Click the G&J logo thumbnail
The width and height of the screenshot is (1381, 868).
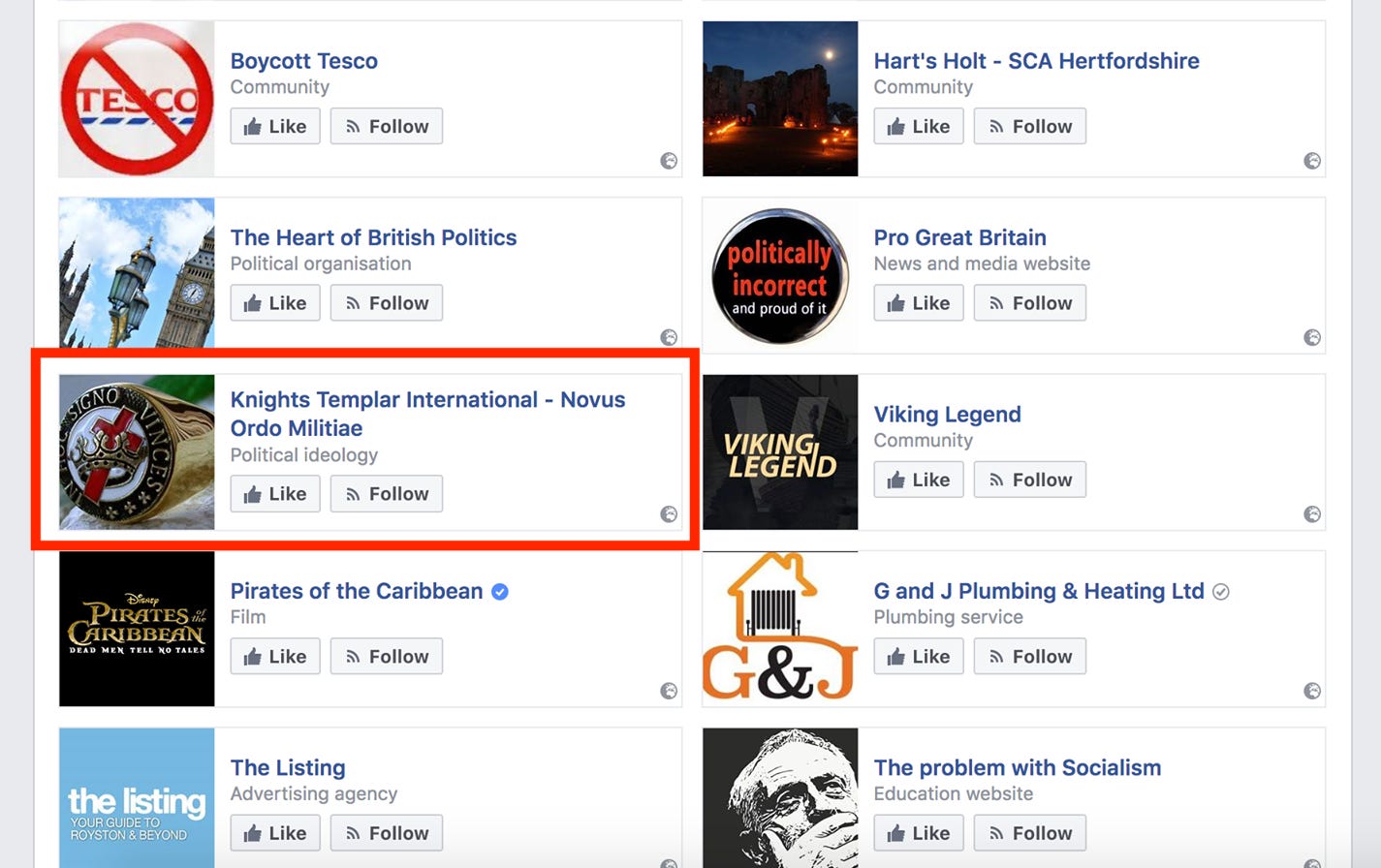[780, 629]
